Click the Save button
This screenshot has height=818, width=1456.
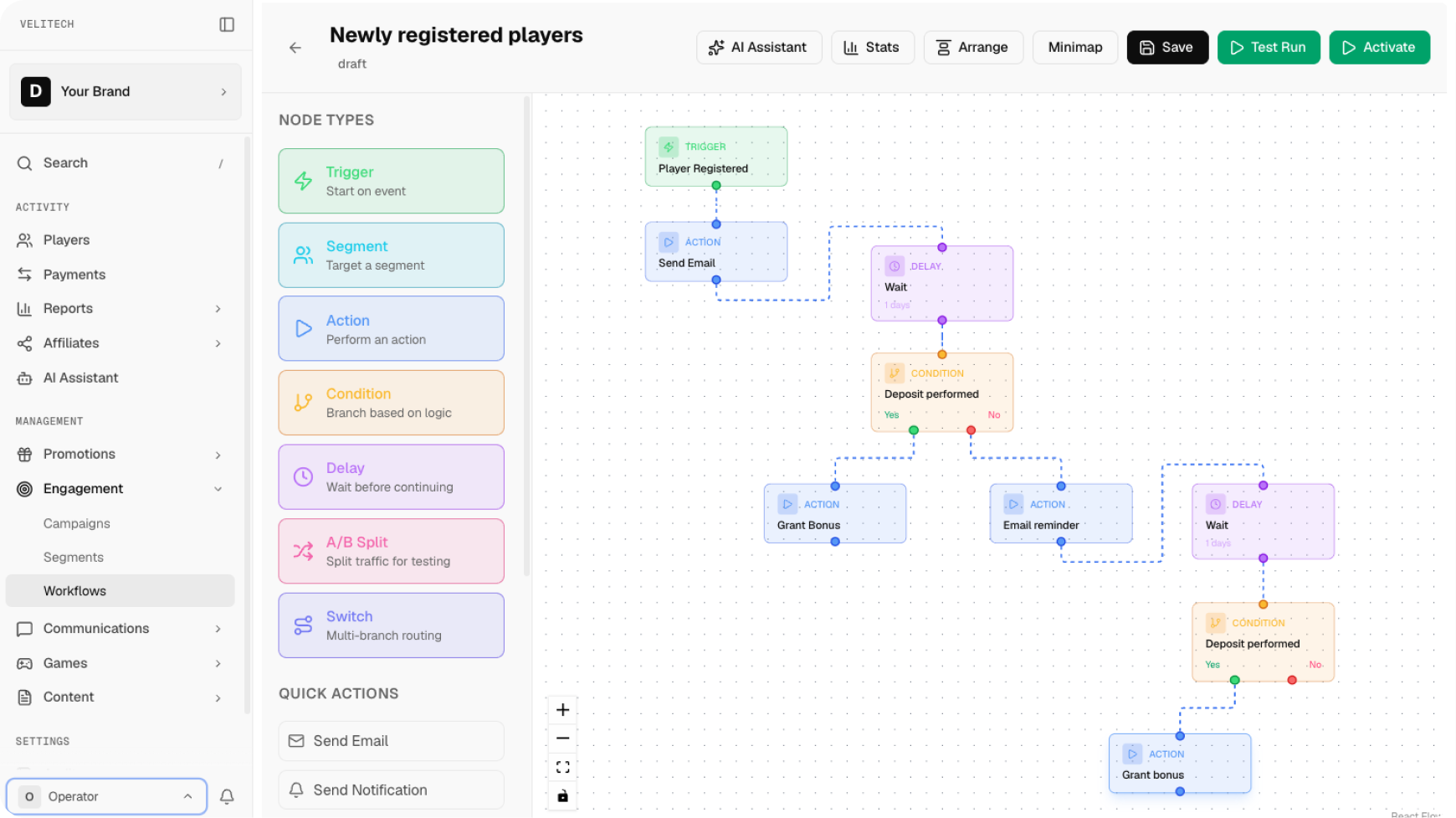(x=1167, y=48)
